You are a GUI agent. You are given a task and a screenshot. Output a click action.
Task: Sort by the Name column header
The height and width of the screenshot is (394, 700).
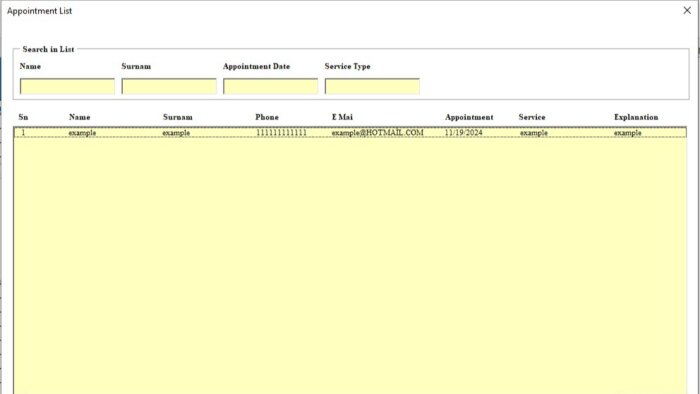click(79, 117)
